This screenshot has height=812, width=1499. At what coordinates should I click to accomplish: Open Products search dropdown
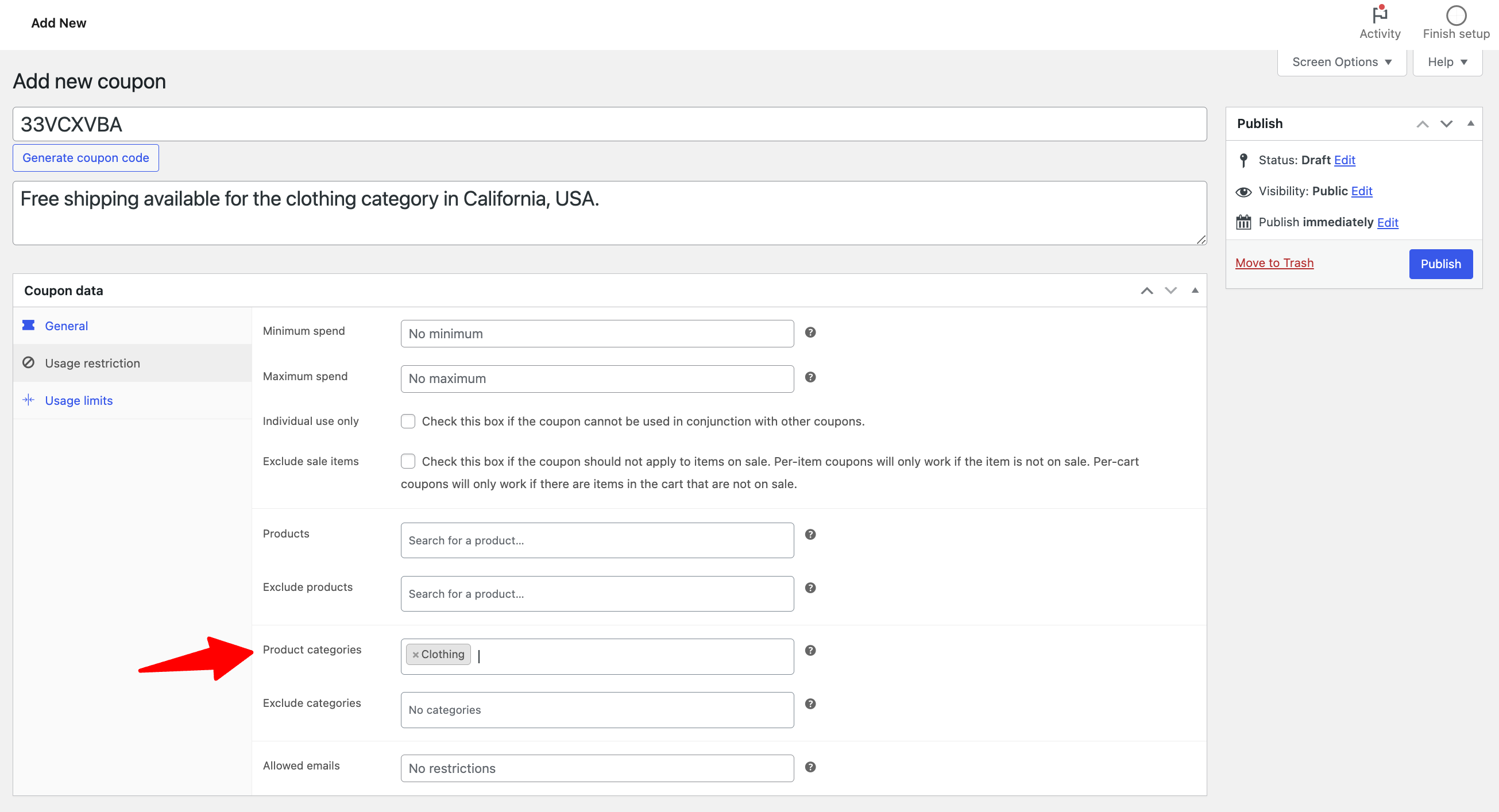point(597,540)
